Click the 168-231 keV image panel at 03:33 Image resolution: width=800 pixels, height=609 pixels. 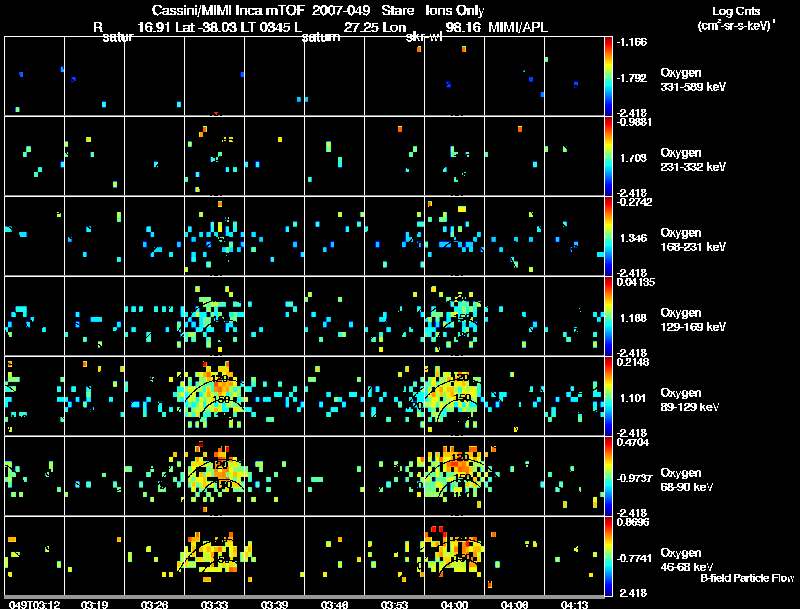[x=214, y=236]
